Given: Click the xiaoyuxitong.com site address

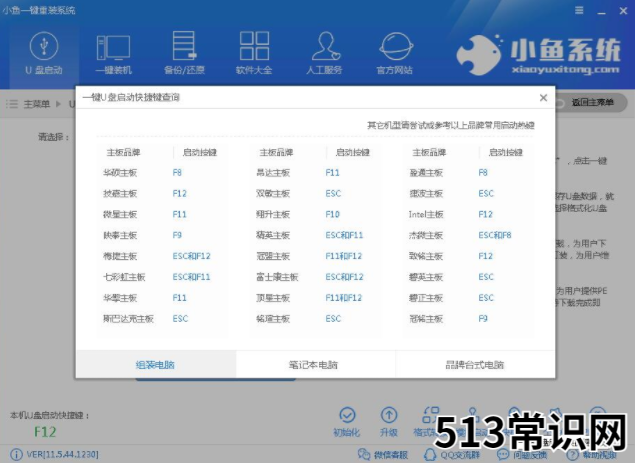Looking at the screenshot, I should point(565,69).
